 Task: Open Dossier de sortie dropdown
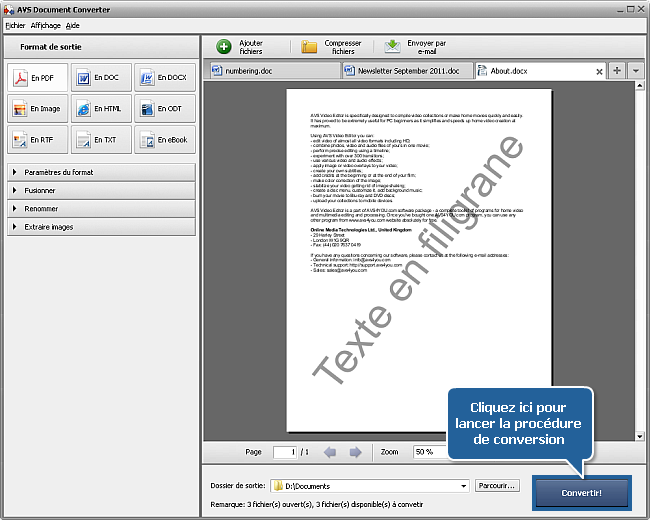(x=464, y=486)
